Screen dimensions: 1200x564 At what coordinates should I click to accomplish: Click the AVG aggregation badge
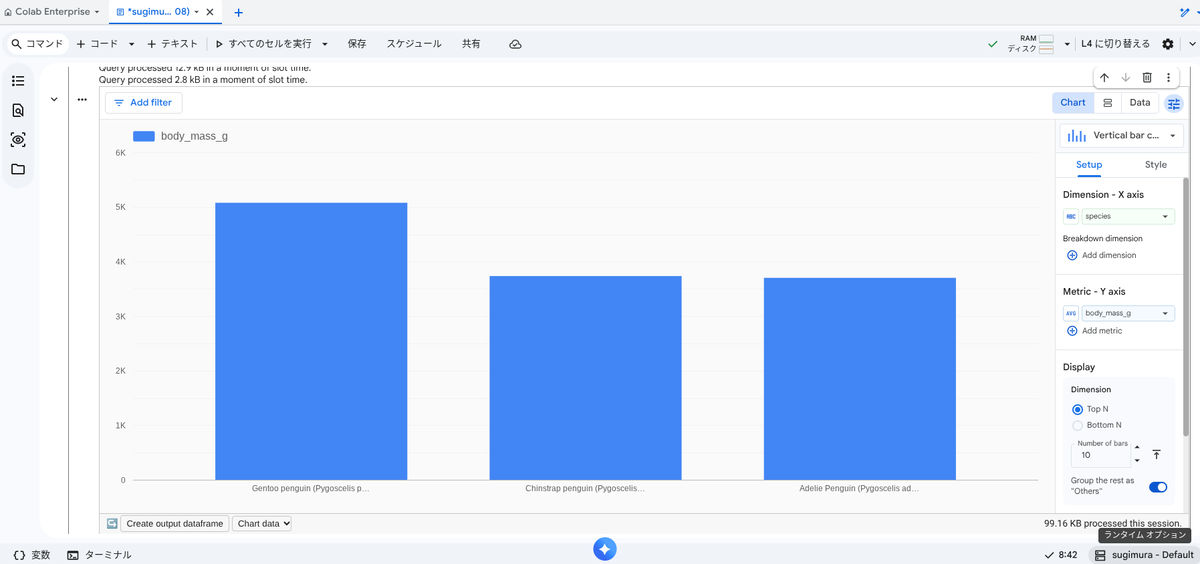click(1071, 313)
